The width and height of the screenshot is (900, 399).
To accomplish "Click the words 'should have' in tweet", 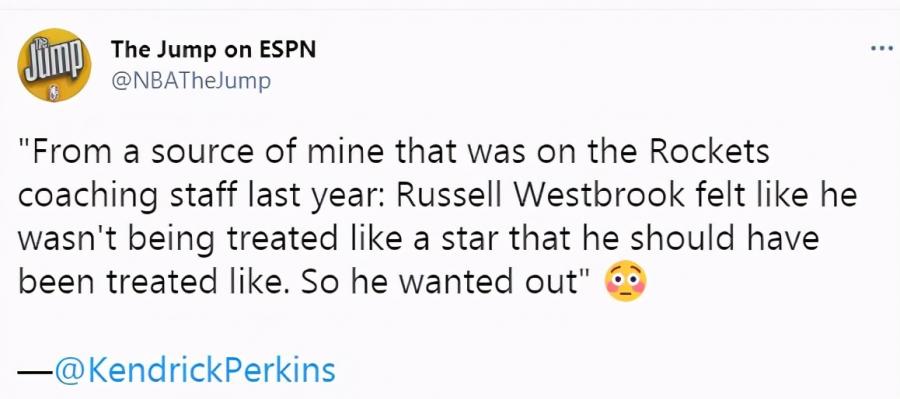I will (x=725, y=239).
